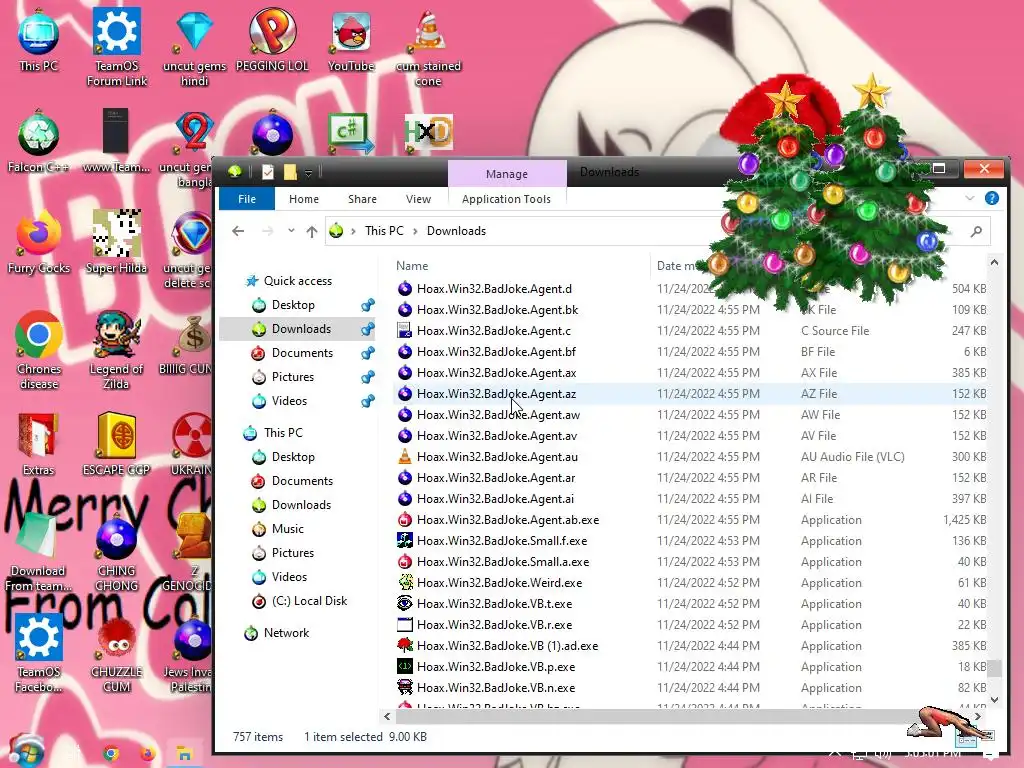Open the YouTube angry bird desktop icon

[x=351, y=40]
